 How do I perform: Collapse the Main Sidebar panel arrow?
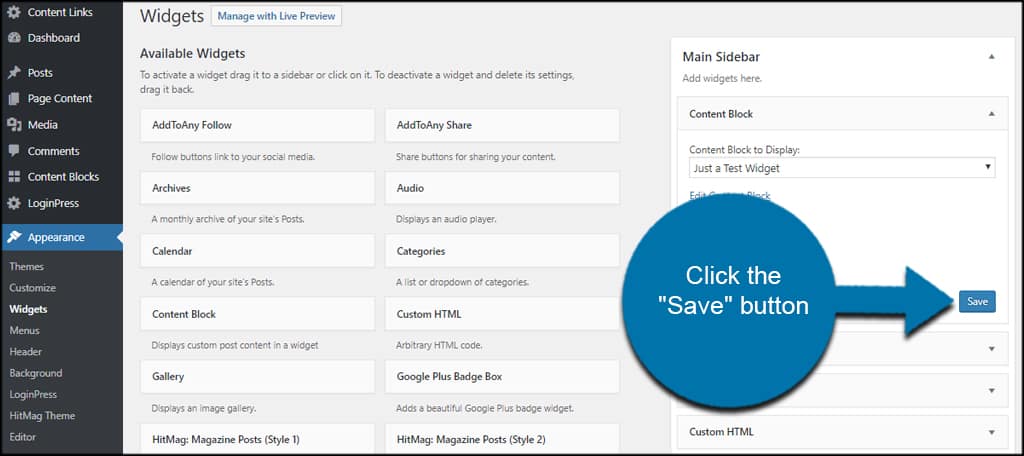(991, 57)
